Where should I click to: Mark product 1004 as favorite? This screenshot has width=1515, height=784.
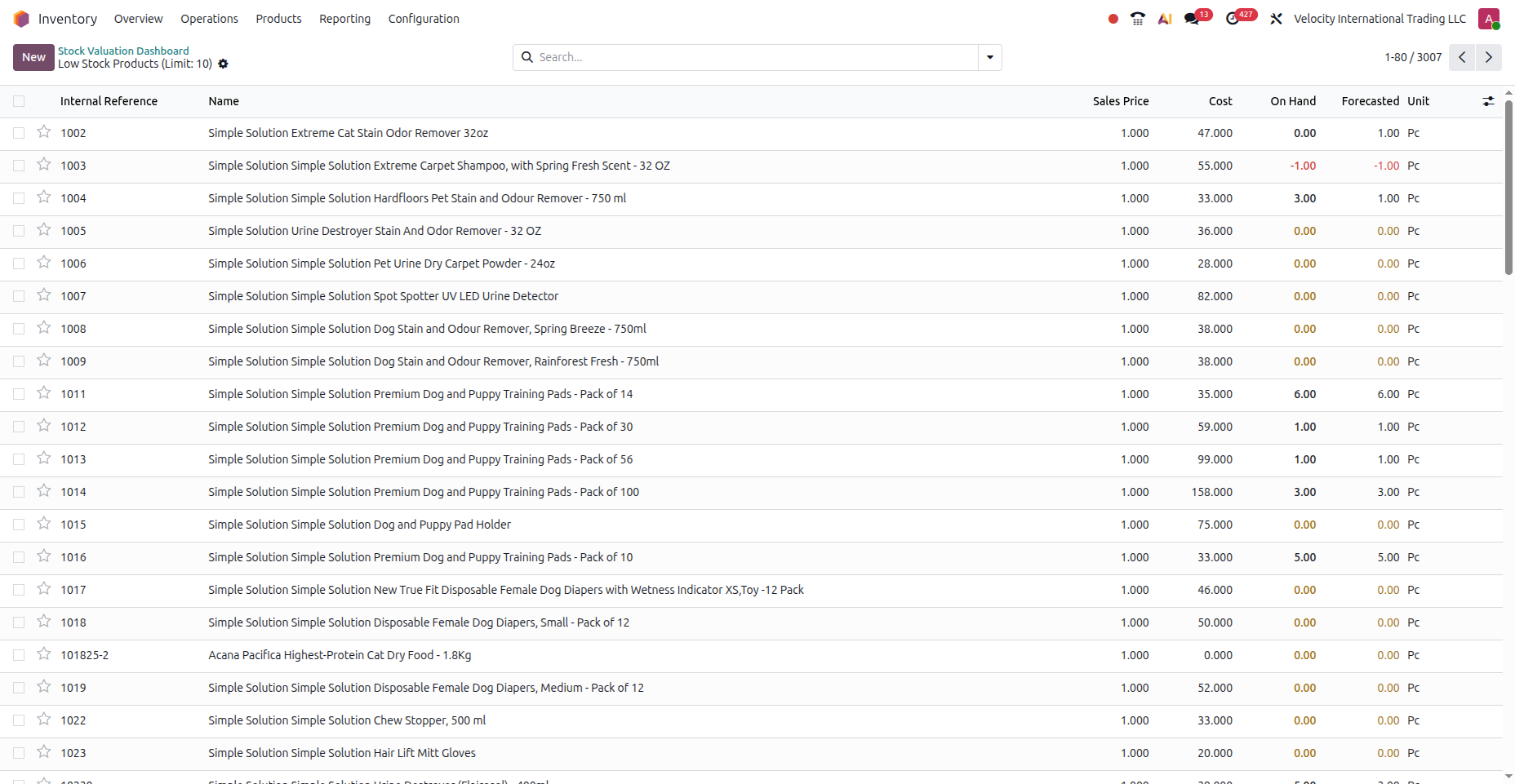44,197
